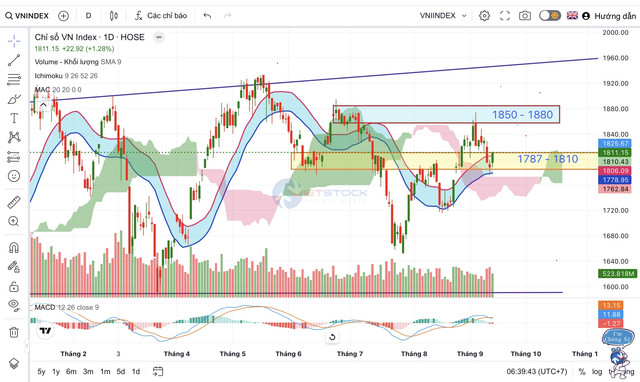This screenshot has height=382, width=640.
Task: Open the go to date calendar
Action: [x=158, y=371]
